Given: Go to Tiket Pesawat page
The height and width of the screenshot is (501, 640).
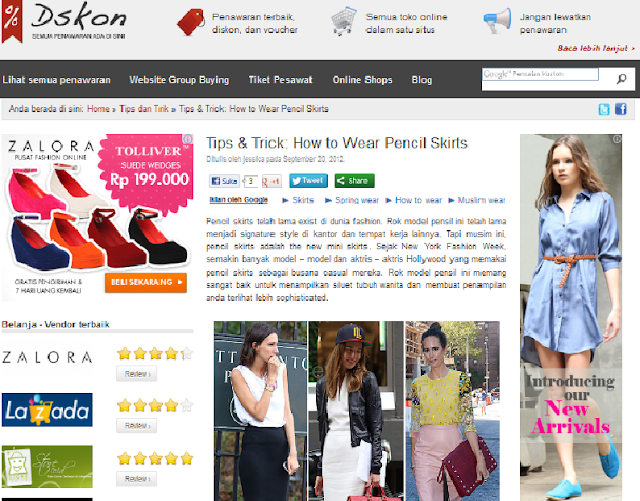Looking at the screenshot, I should point(280,80).
